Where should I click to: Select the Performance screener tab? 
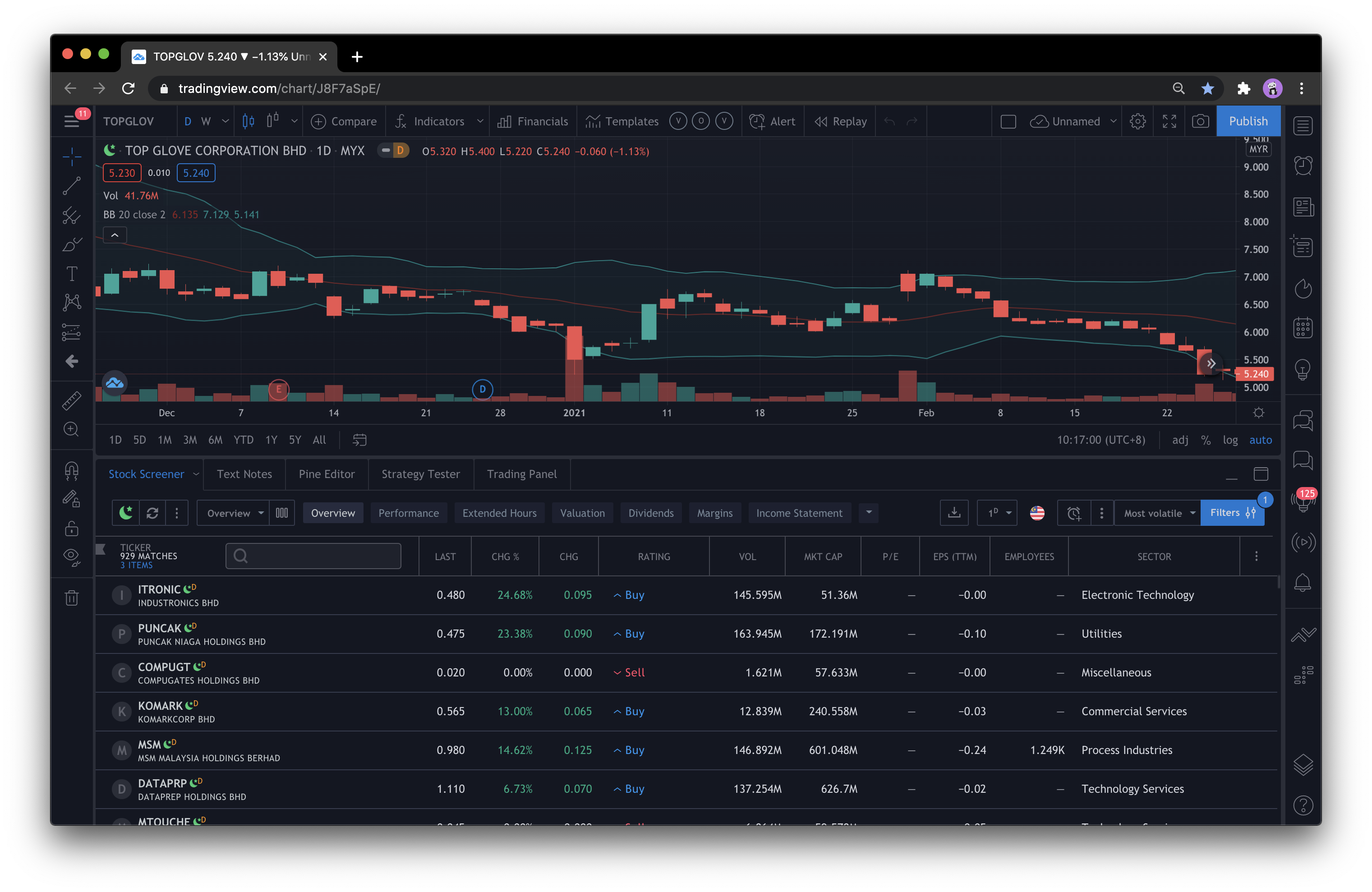pos(409,513)
